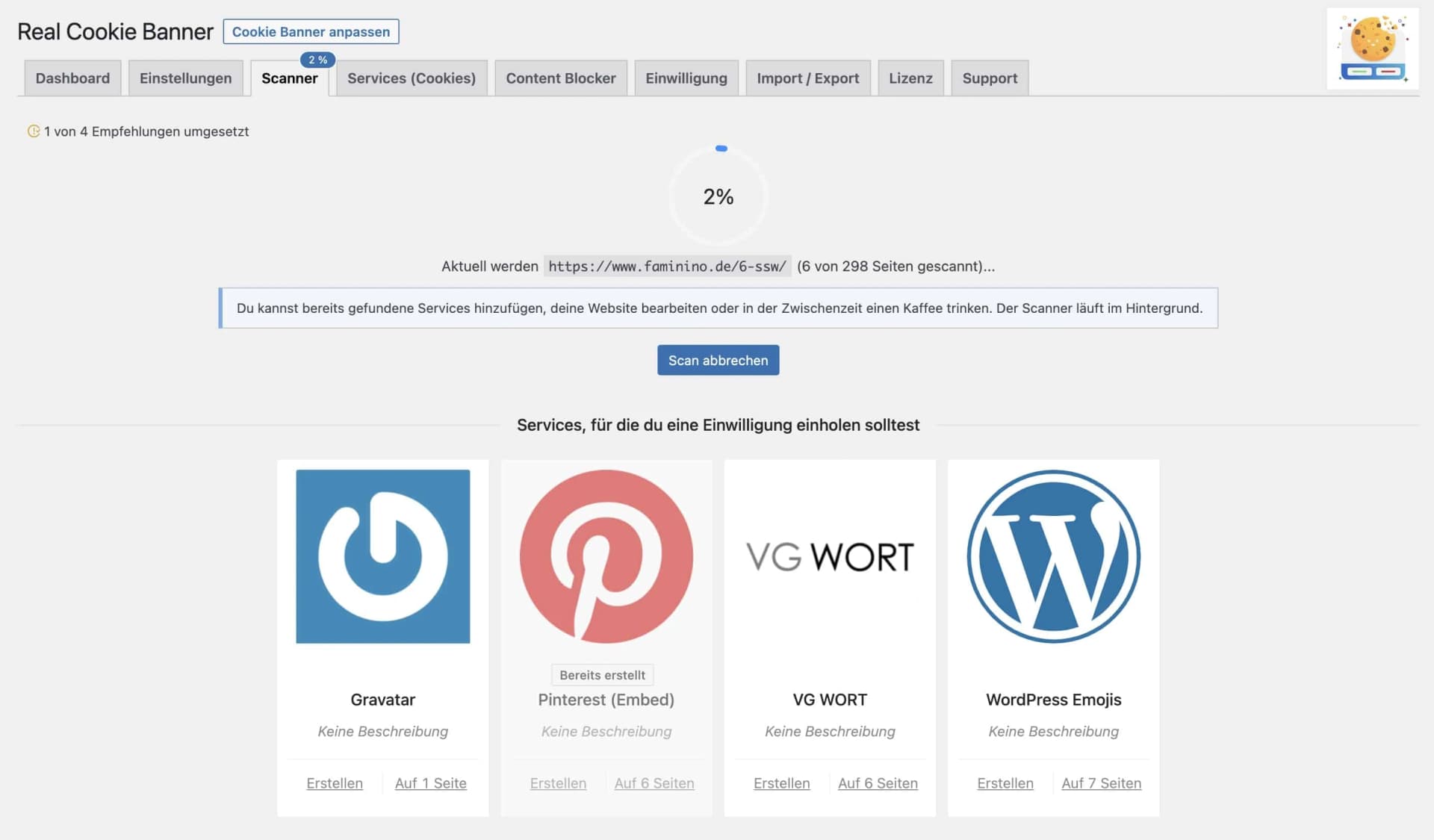Click the Cookie Banner anpassen button
Image resolution: width=1434 pixels, height=840 pixels.
pos(311,31)
